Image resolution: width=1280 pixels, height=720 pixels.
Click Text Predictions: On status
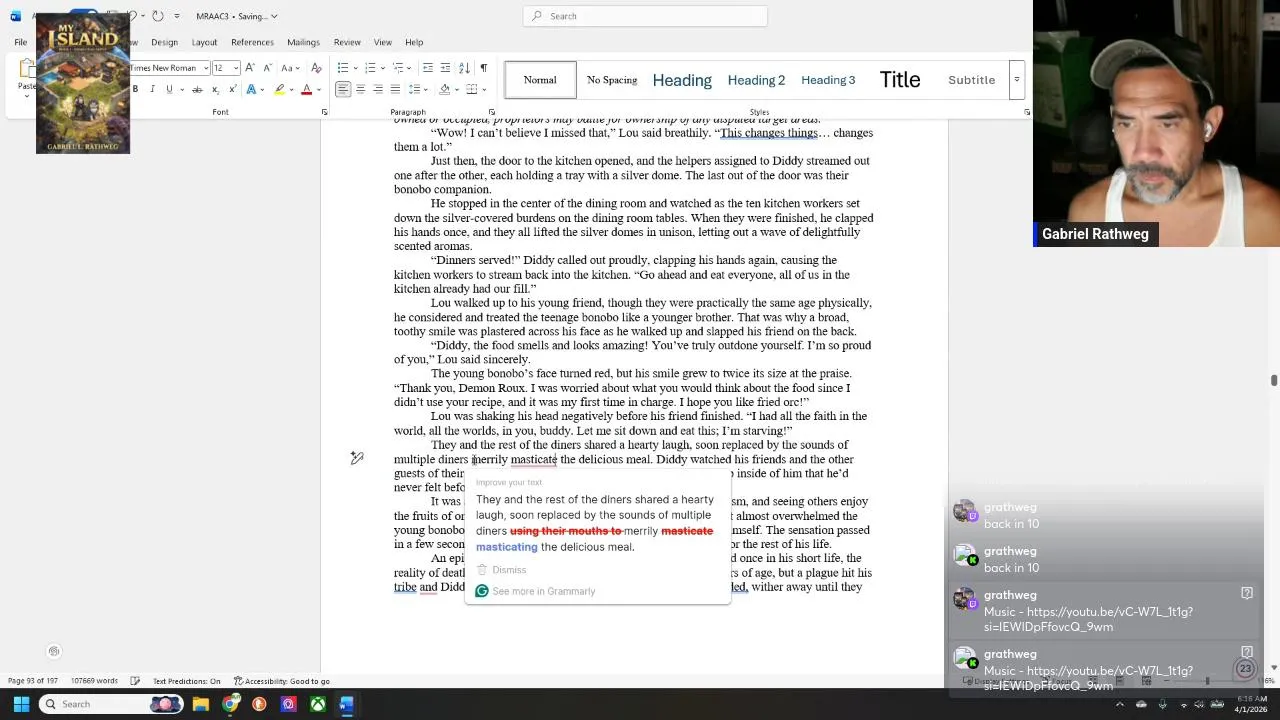point(186,681)
